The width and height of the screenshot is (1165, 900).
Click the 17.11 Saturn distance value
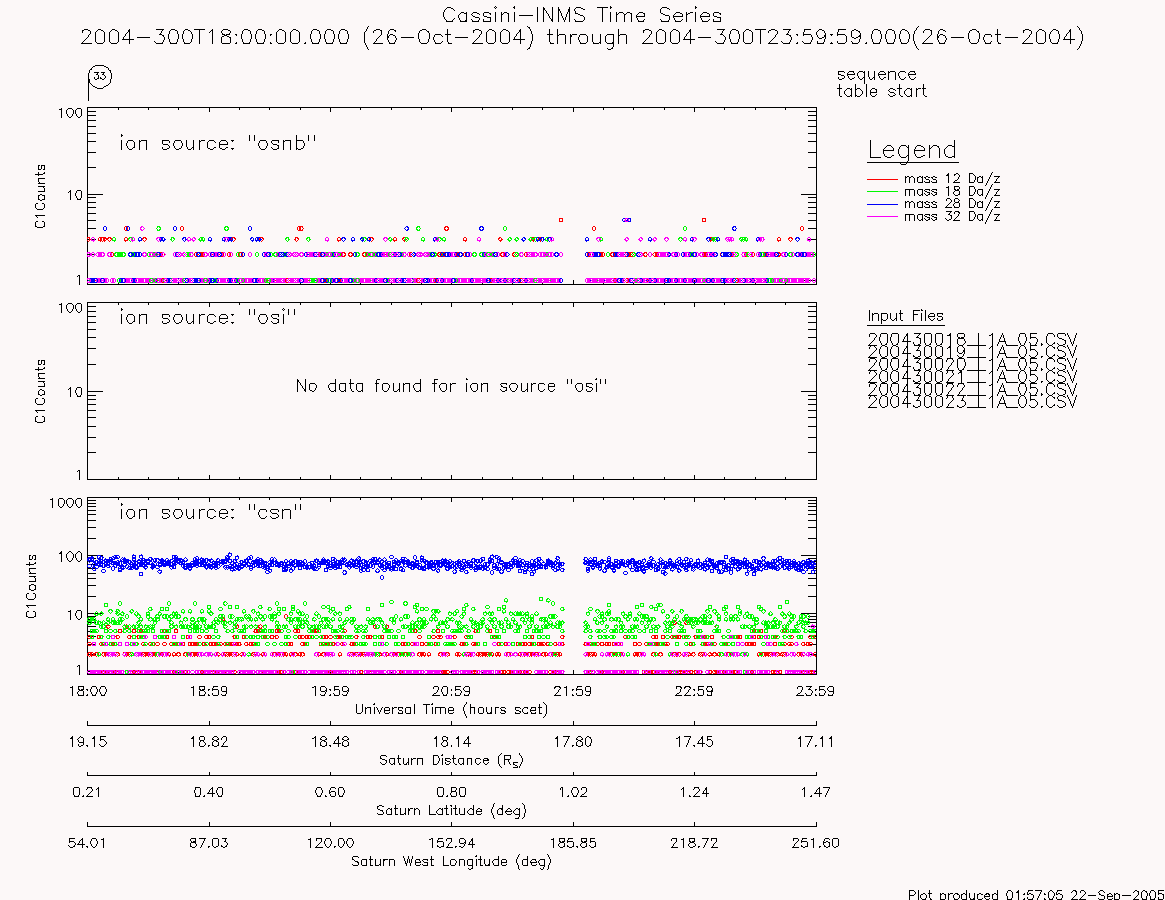tap(815, 742)
